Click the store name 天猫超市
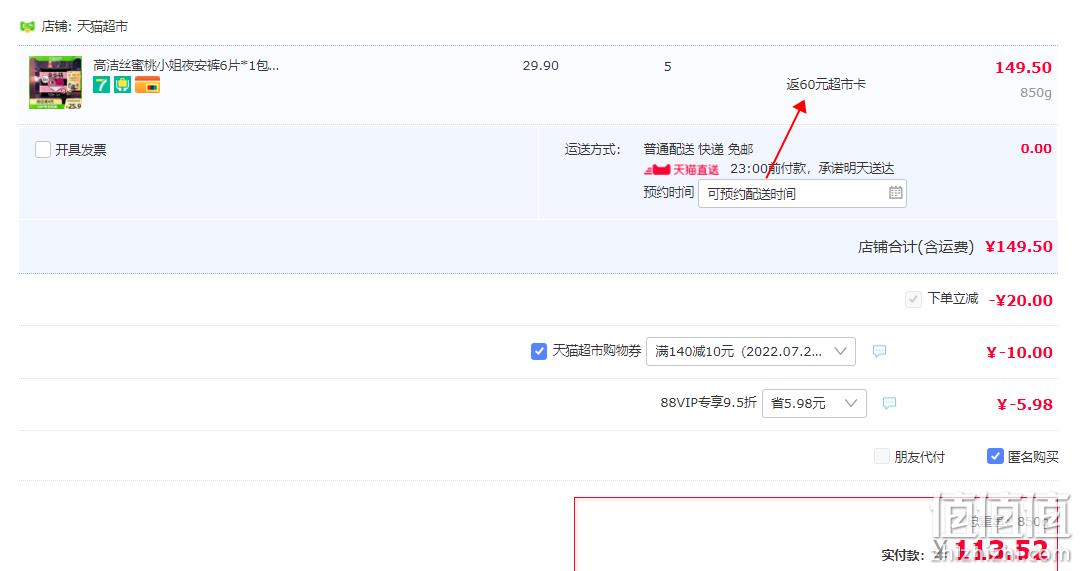 (x=102, y=26)
